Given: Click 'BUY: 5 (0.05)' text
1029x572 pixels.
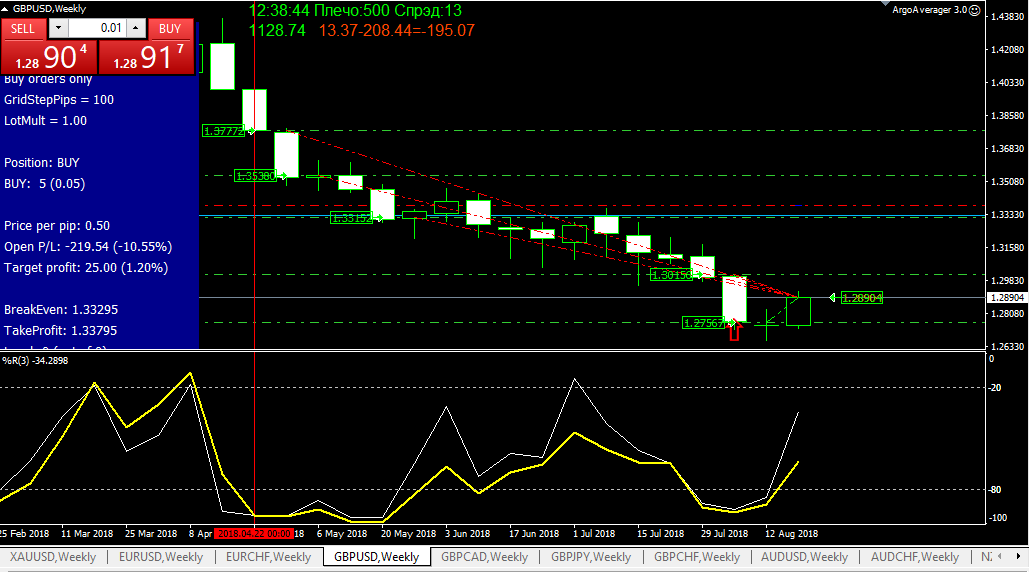Looking at the screenshot, I should pos(45,184).
